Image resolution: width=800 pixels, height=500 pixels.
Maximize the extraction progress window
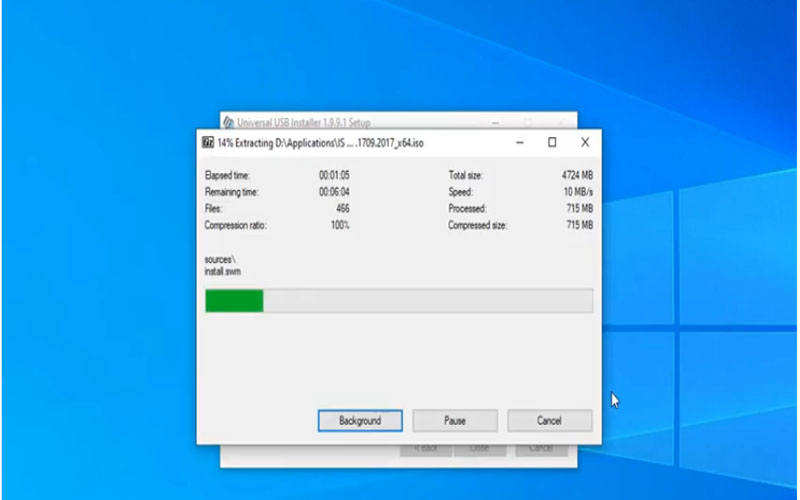(x=552, y=142)
